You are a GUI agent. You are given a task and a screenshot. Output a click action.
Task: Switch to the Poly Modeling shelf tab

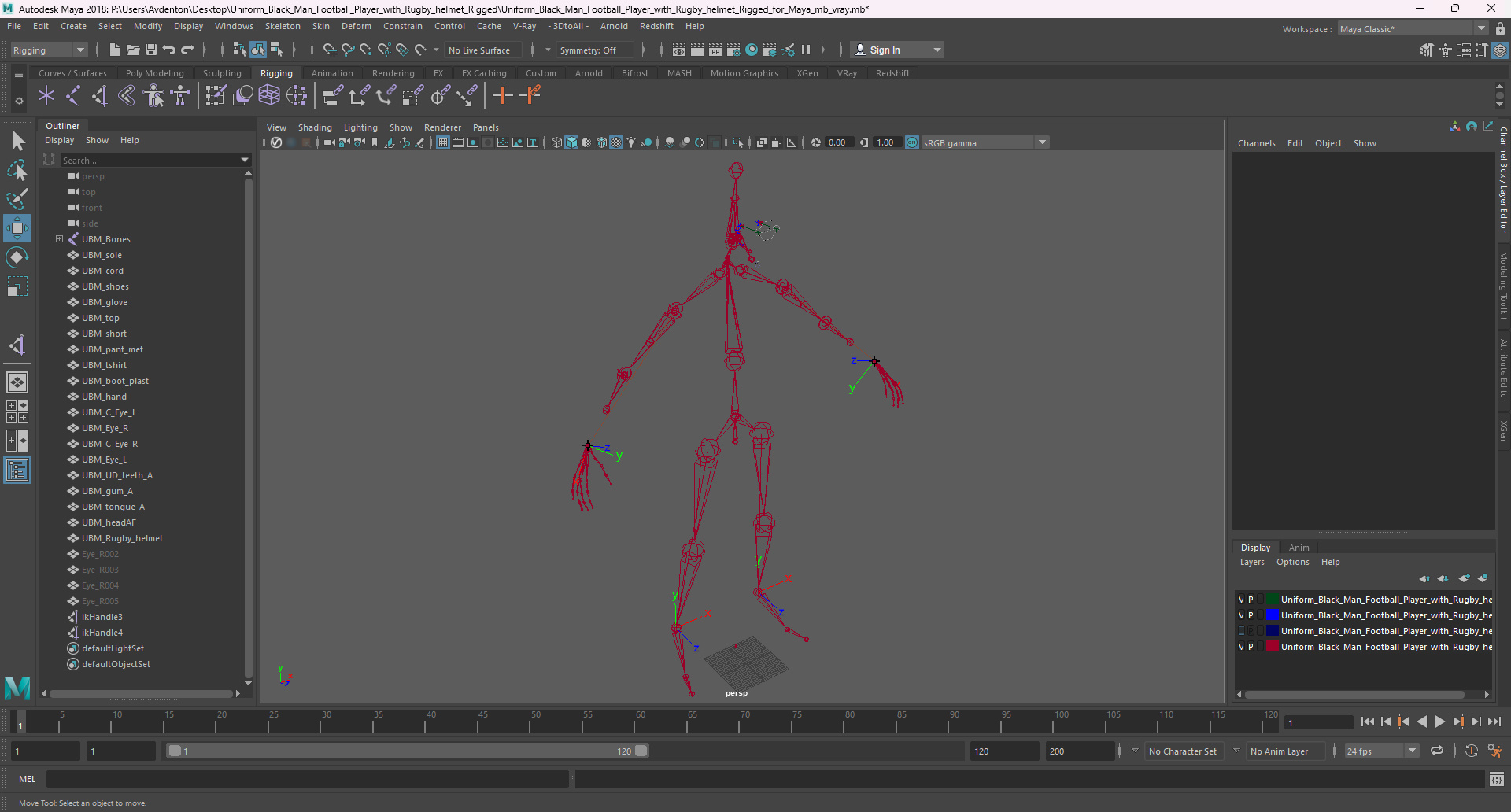[x=155, y=73]
